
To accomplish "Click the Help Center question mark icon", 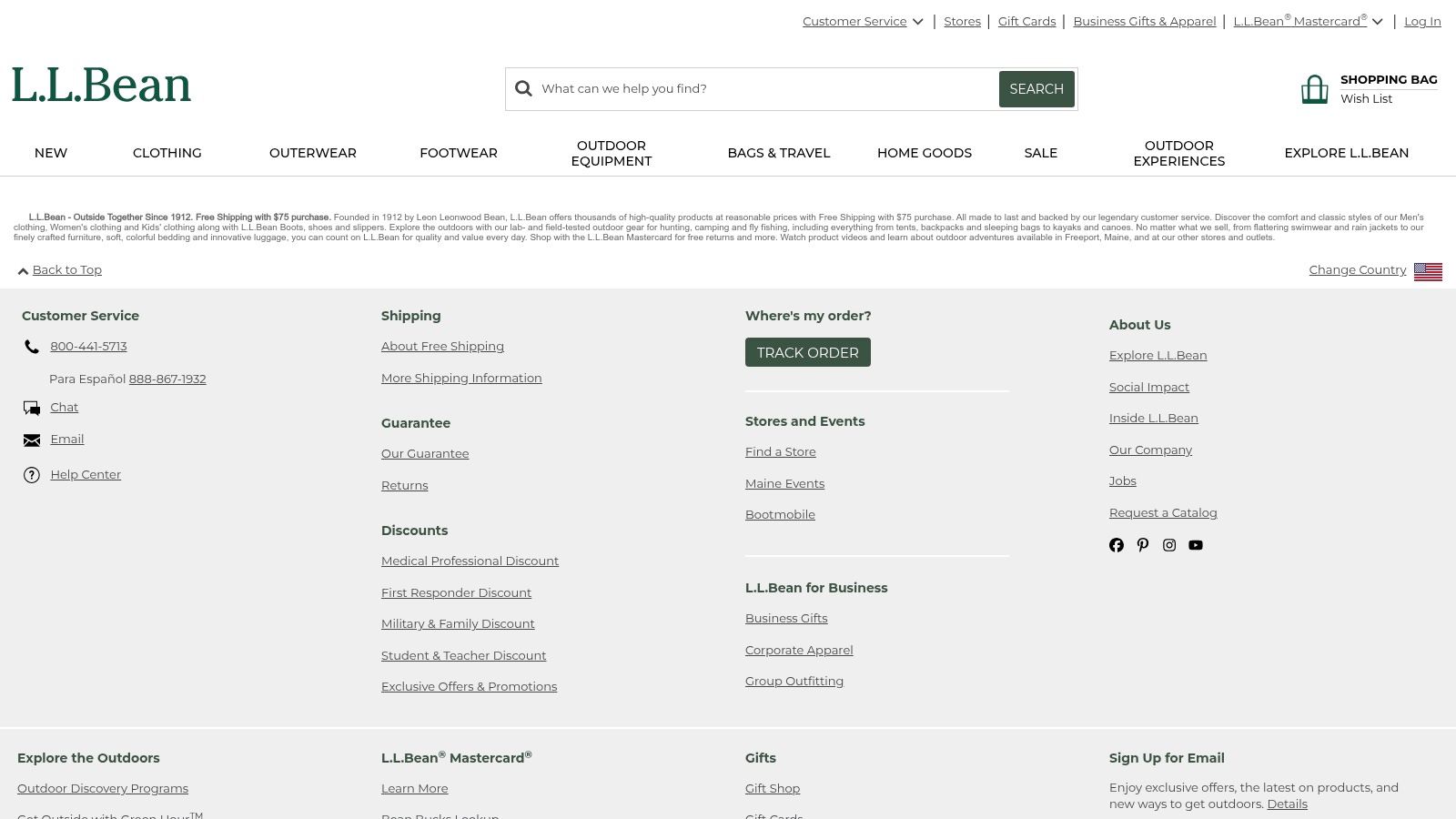I will pyautogui.click(x=32, y=475).
